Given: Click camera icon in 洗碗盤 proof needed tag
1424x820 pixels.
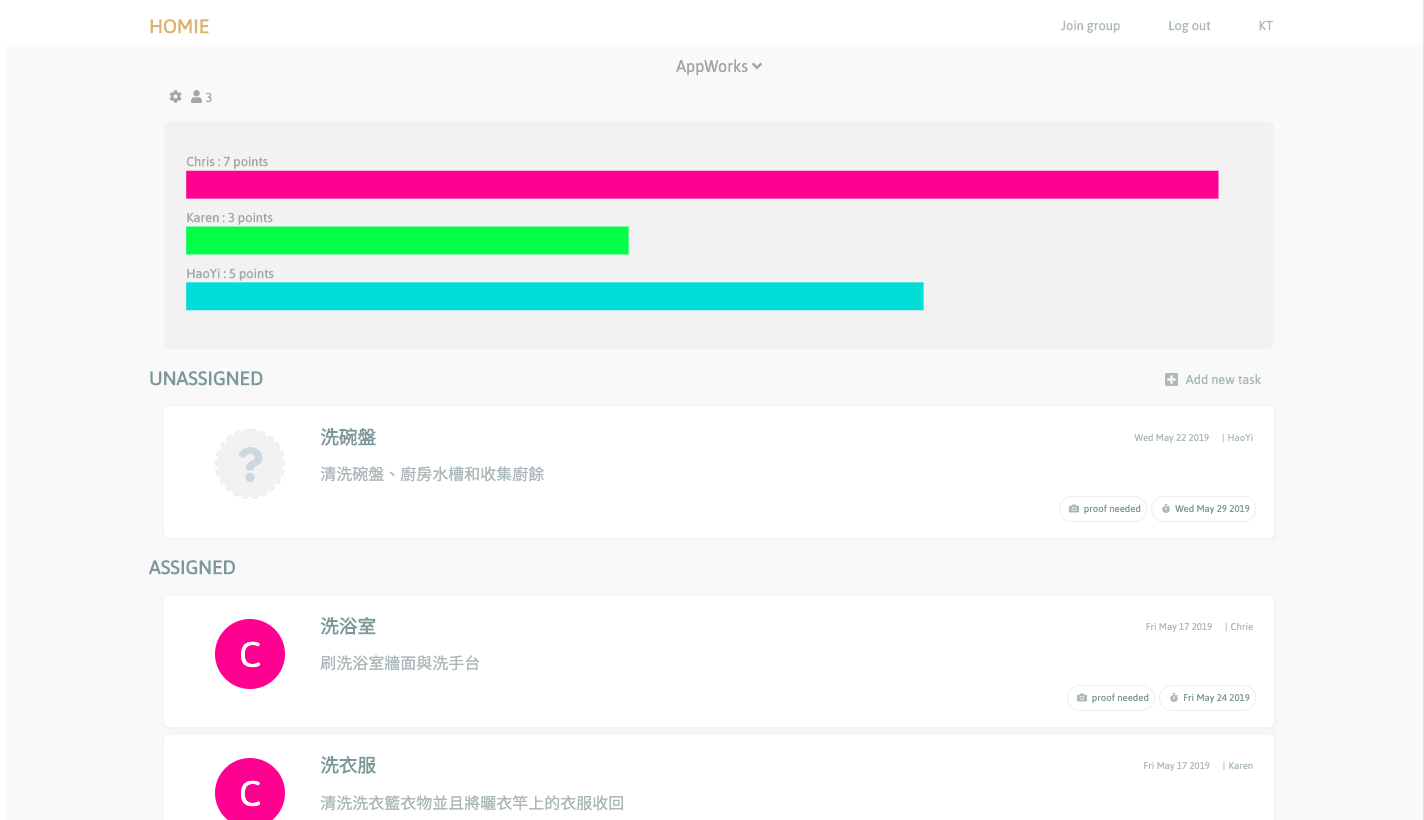Looking at the screenshot, I should tap(1074, 509).
